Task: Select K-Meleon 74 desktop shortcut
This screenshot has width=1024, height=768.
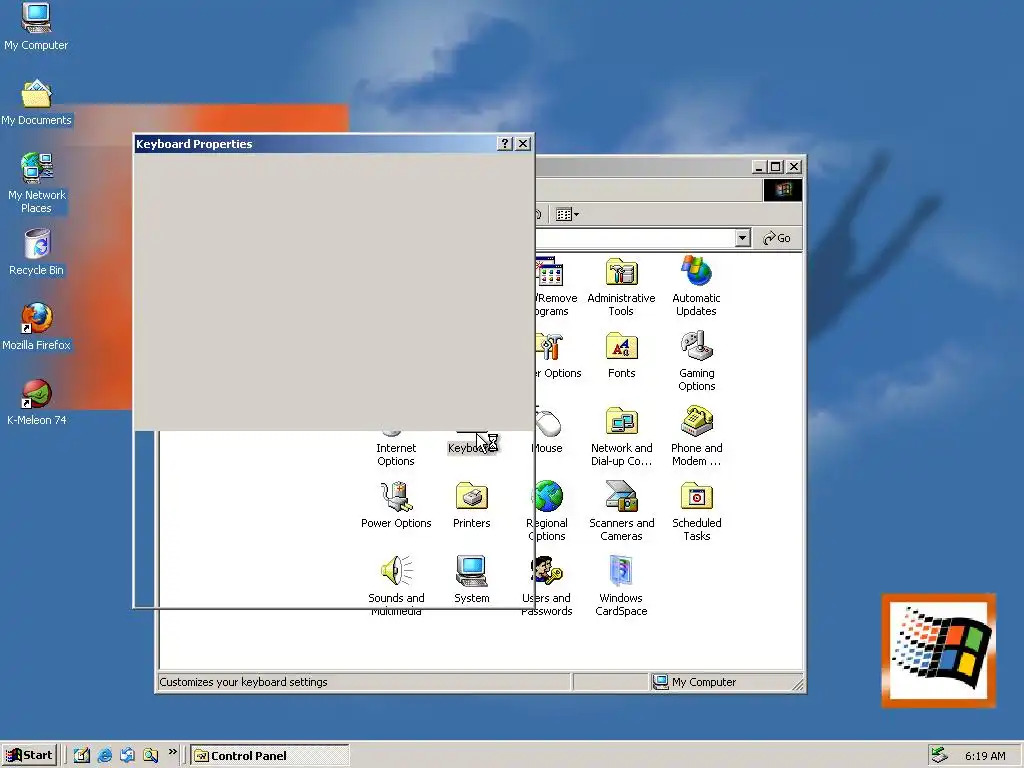Action: pyautogui.click(x=36, y=403)
